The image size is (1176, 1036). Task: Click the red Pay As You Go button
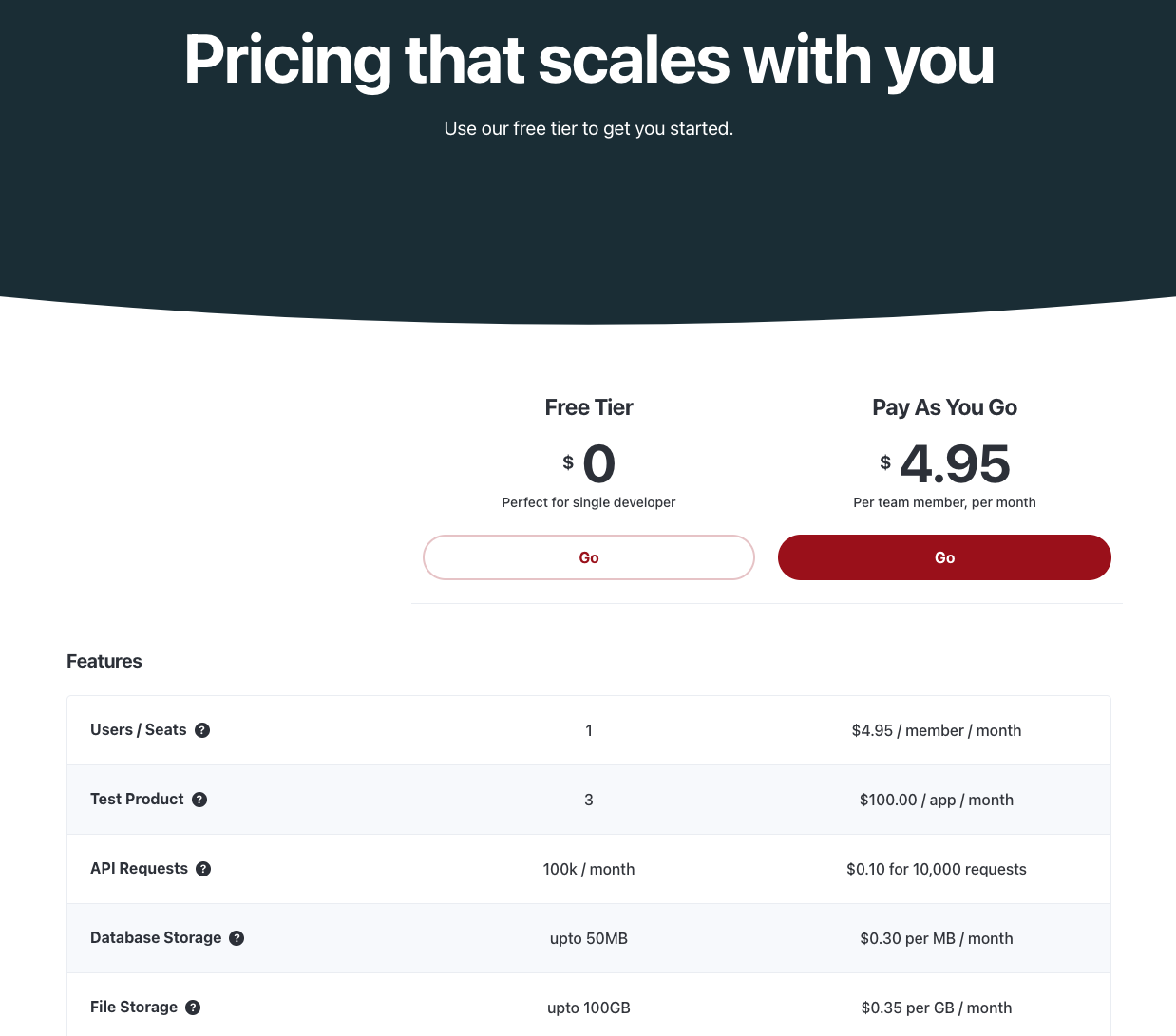coord(944,557)
